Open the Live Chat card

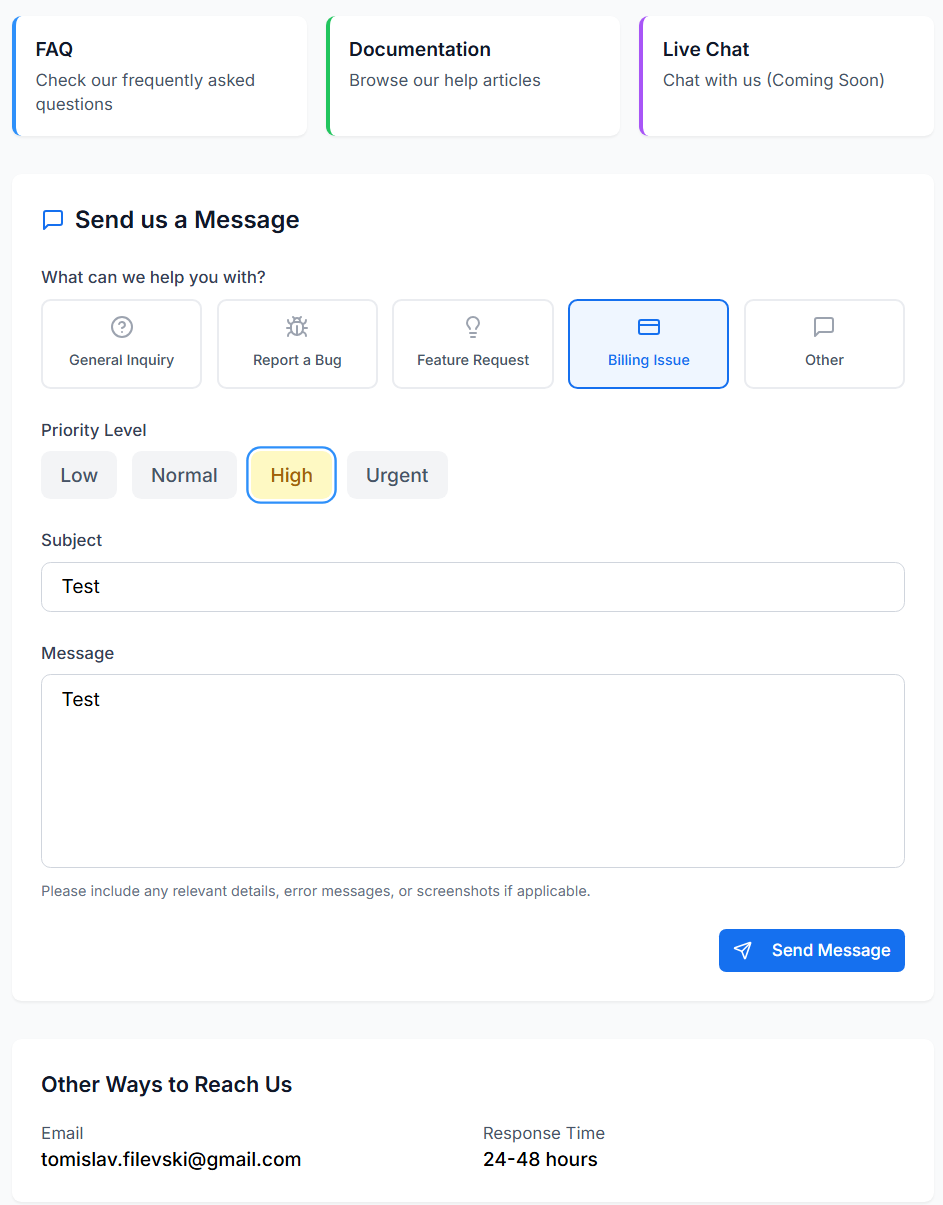pos(787,76)
